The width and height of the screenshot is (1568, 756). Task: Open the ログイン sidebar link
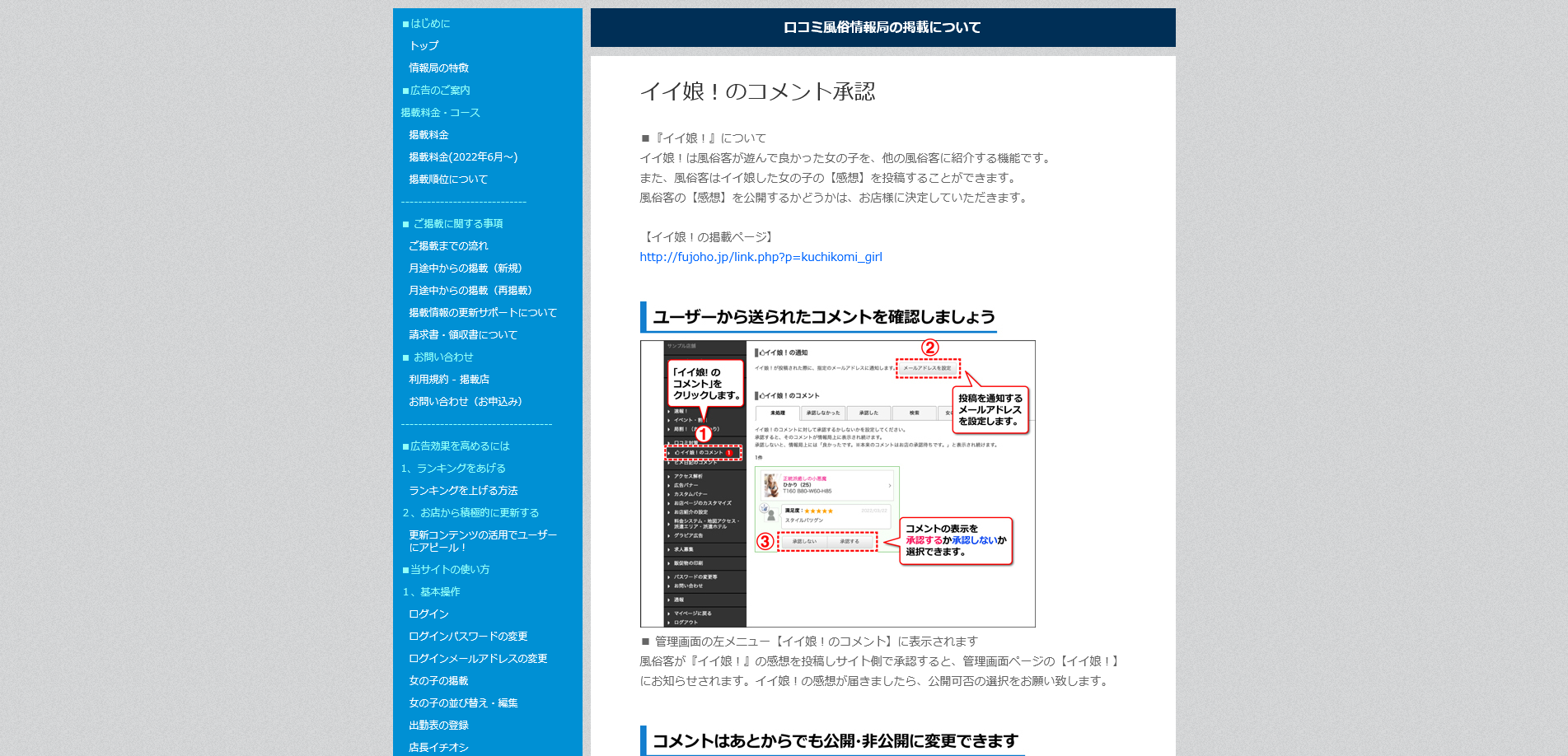tap(428, 614)
